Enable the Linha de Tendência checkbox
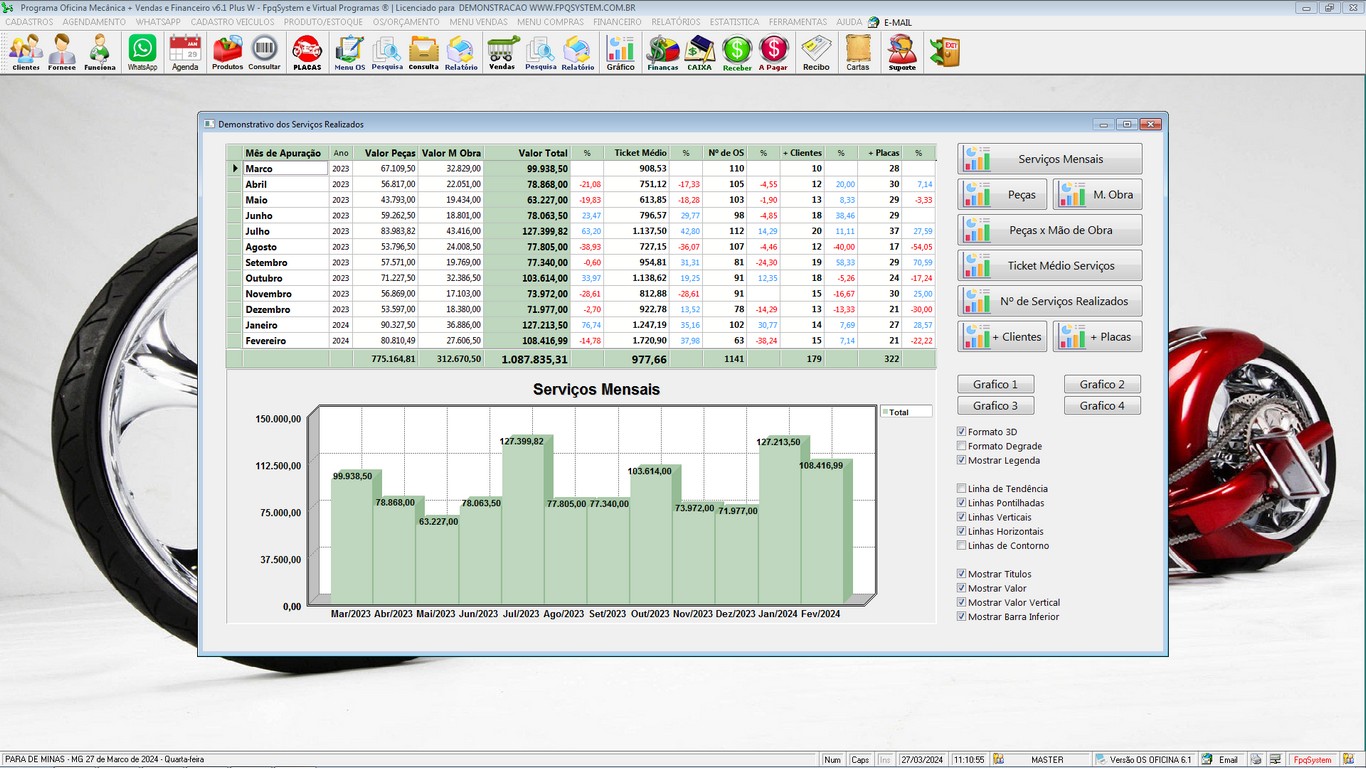Screen dimensions: 1366x768 pos(962,489)
